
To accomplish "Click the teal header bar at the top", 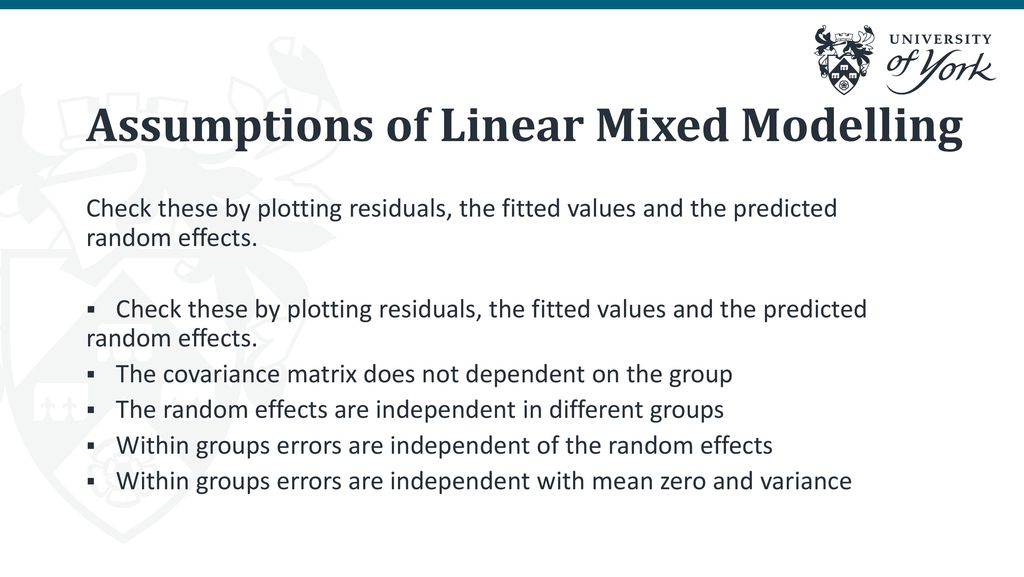I will (x=512, y=4).
